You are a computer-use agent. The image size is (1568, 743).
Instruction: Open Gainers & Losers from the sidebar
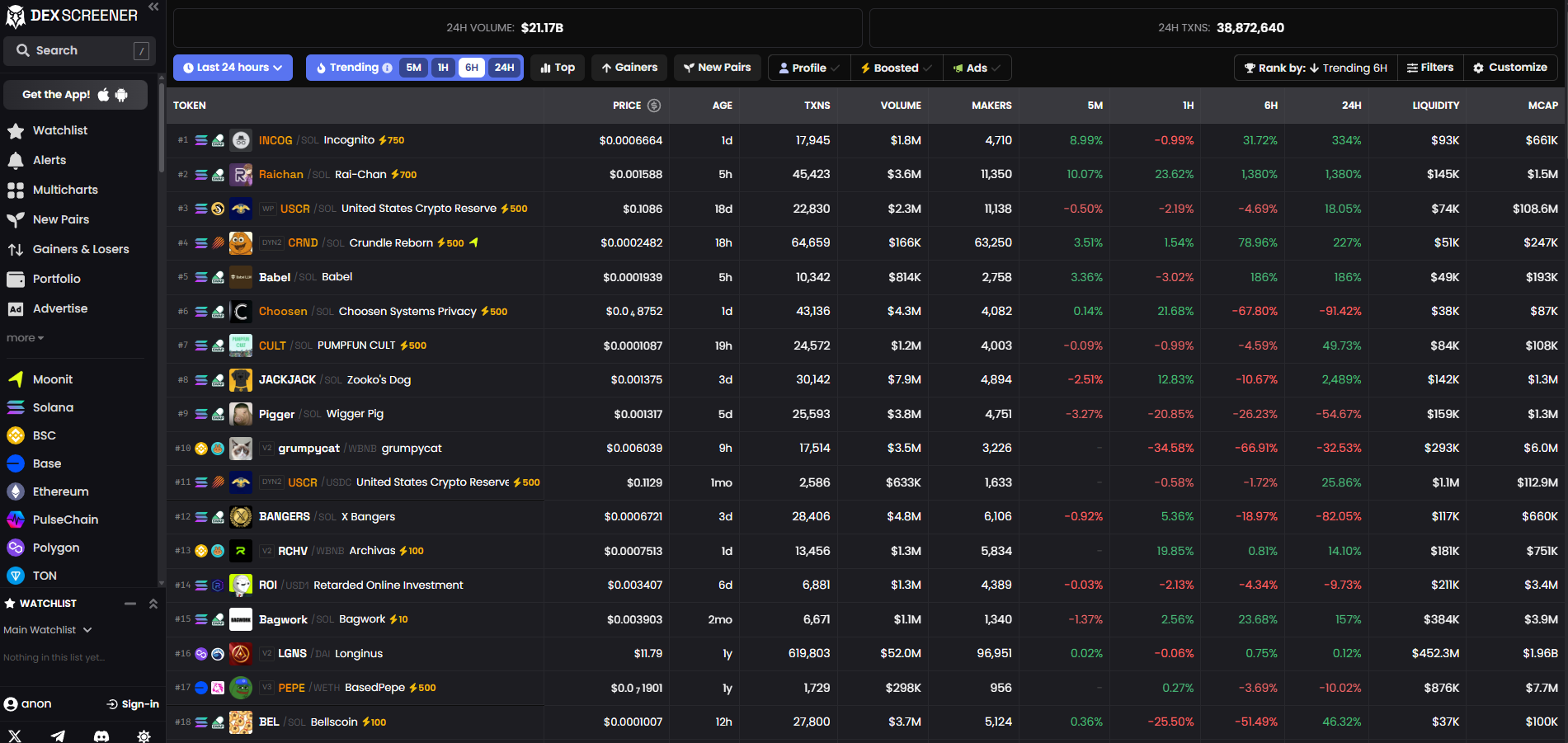pos(80,248)
